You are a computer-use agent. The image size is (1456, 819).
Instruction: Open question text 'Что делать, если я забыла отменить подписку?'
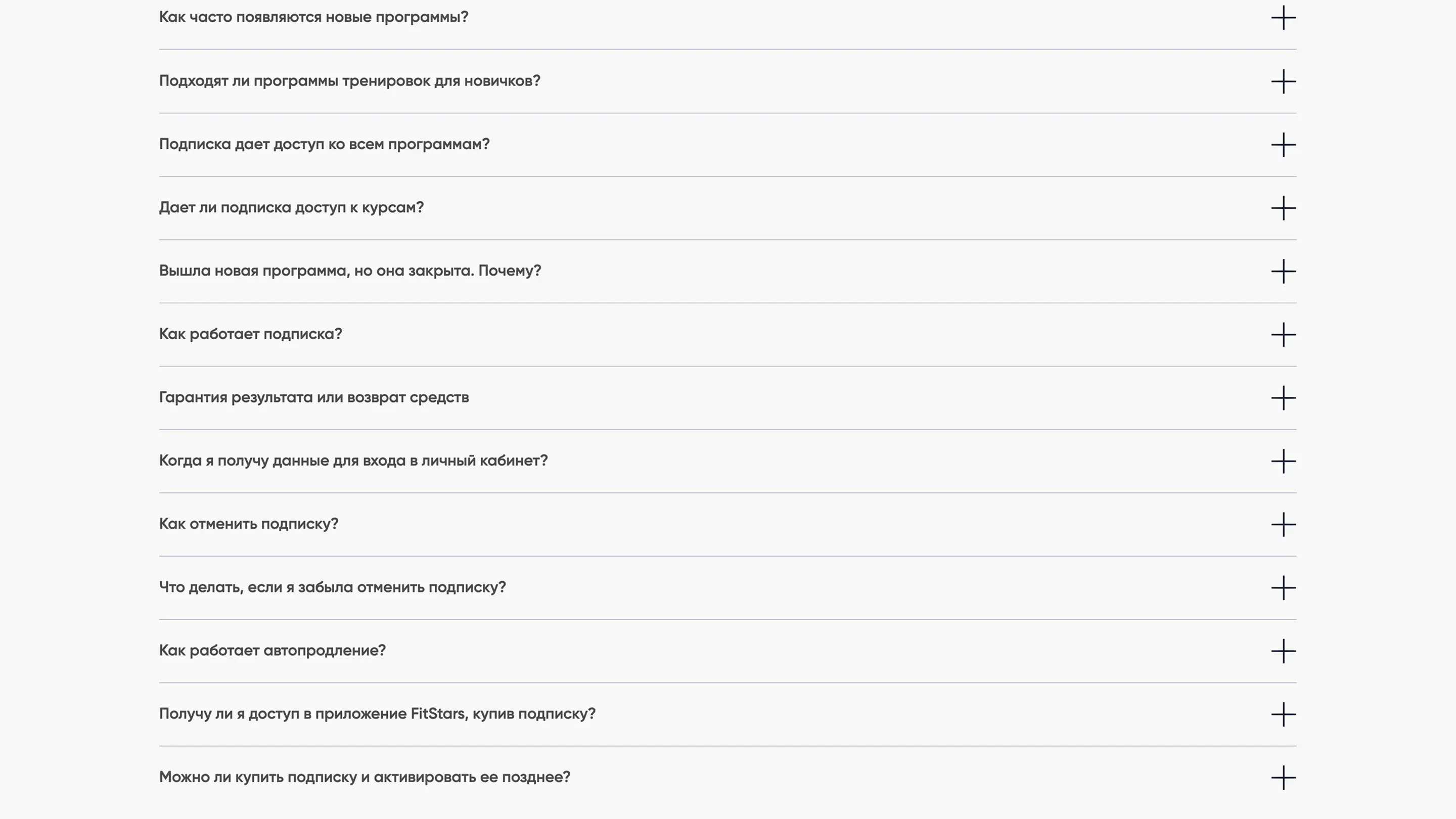332,587
